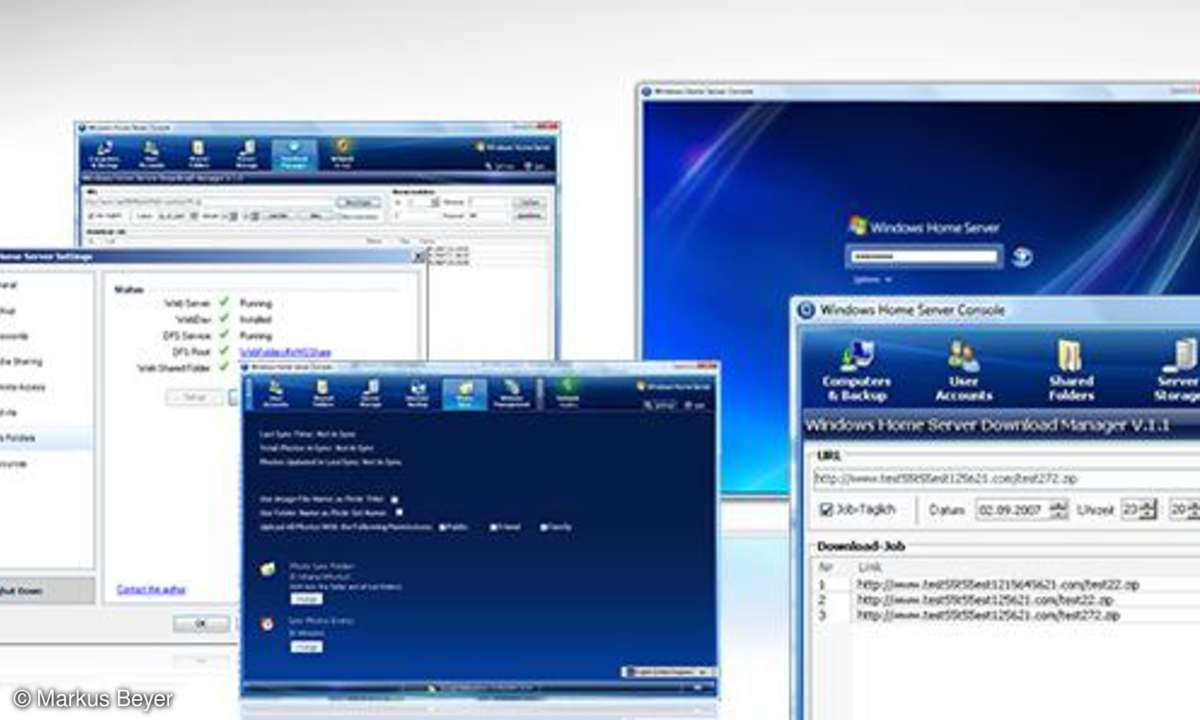Select Media Sharing in the Settings sidebar

pyautogui.click(x=22, y=361)
